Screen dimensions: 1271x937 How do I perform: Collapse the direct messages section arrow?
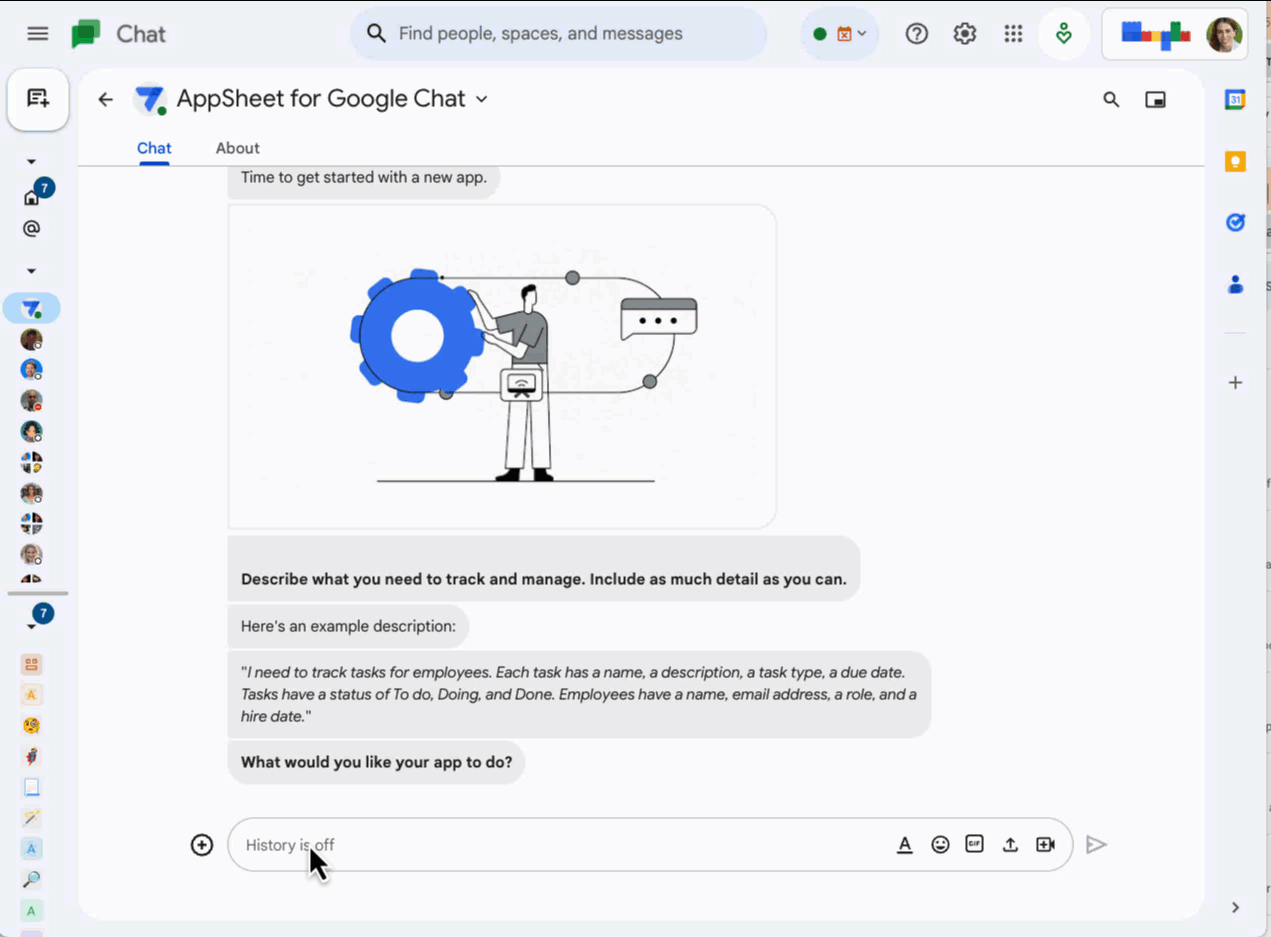[x=31, y=271]
